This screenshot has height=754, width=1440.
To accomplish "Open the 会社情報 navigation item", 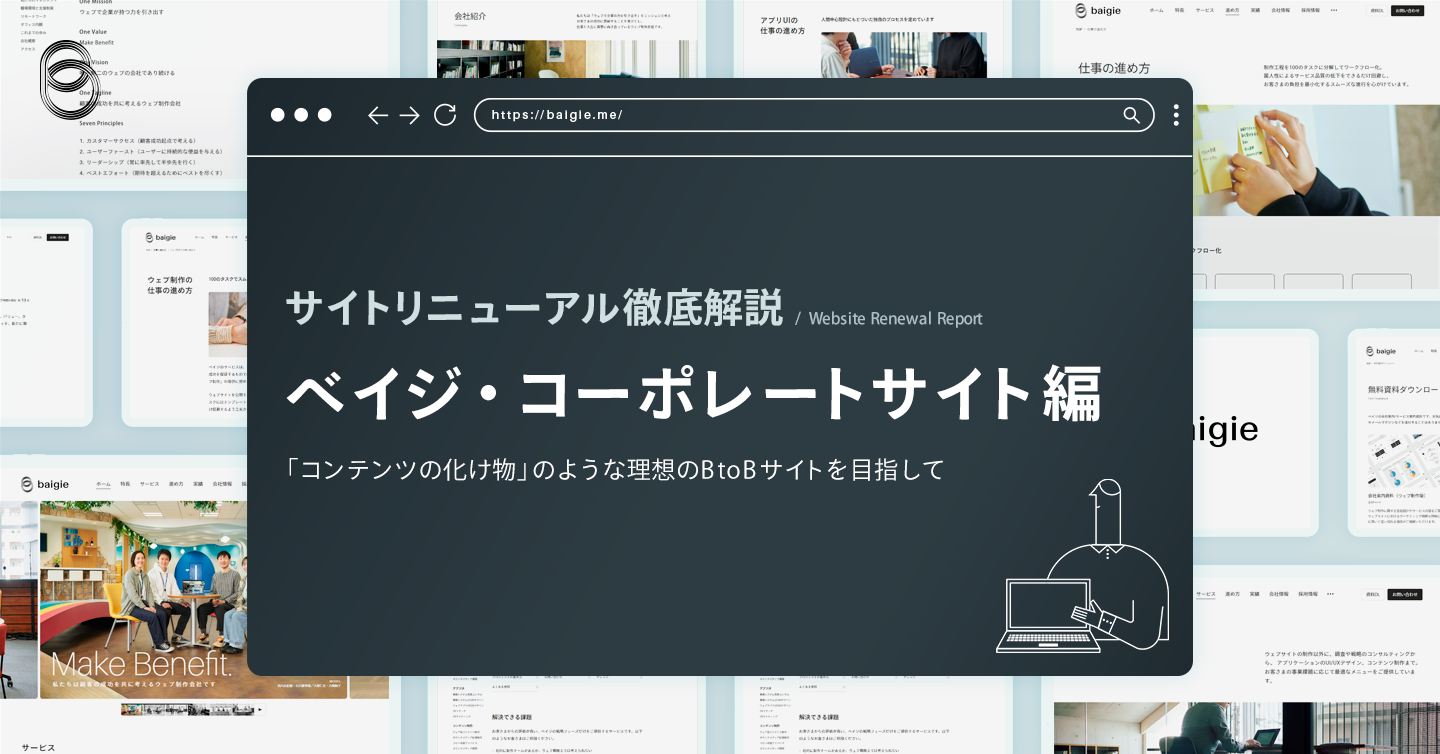I will pyautogui.click(x=1281, y=10).
